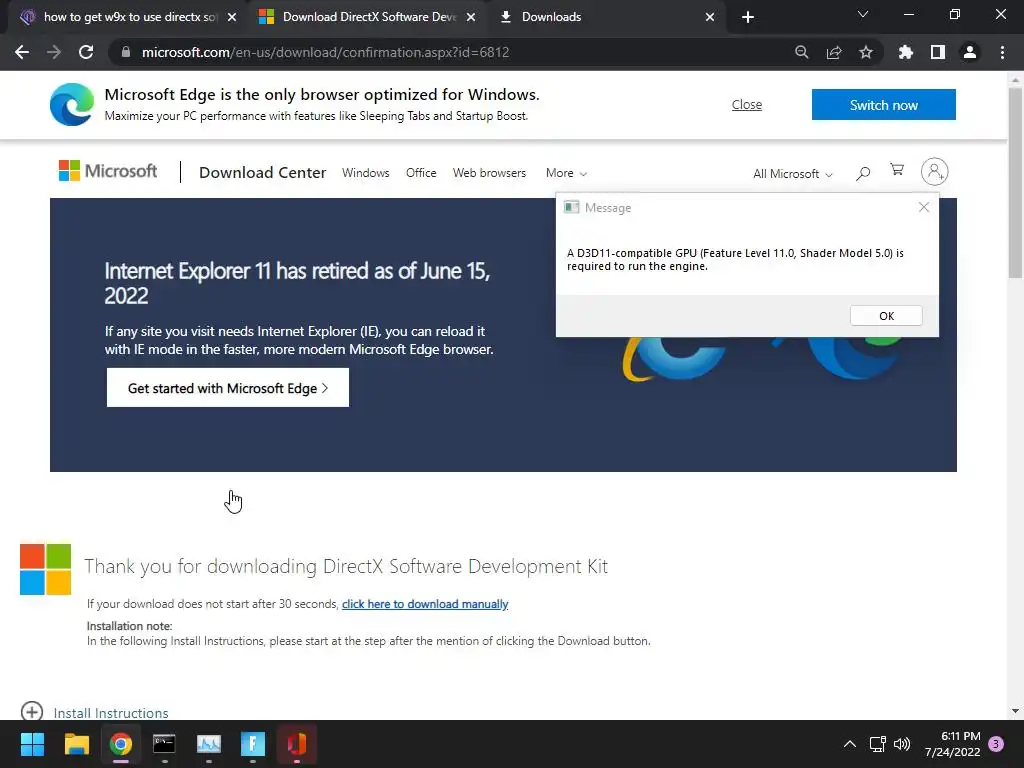Viewport: 1024px width, 768px height.
Task: Open Office nav item
Action: [x=421, y=173]
